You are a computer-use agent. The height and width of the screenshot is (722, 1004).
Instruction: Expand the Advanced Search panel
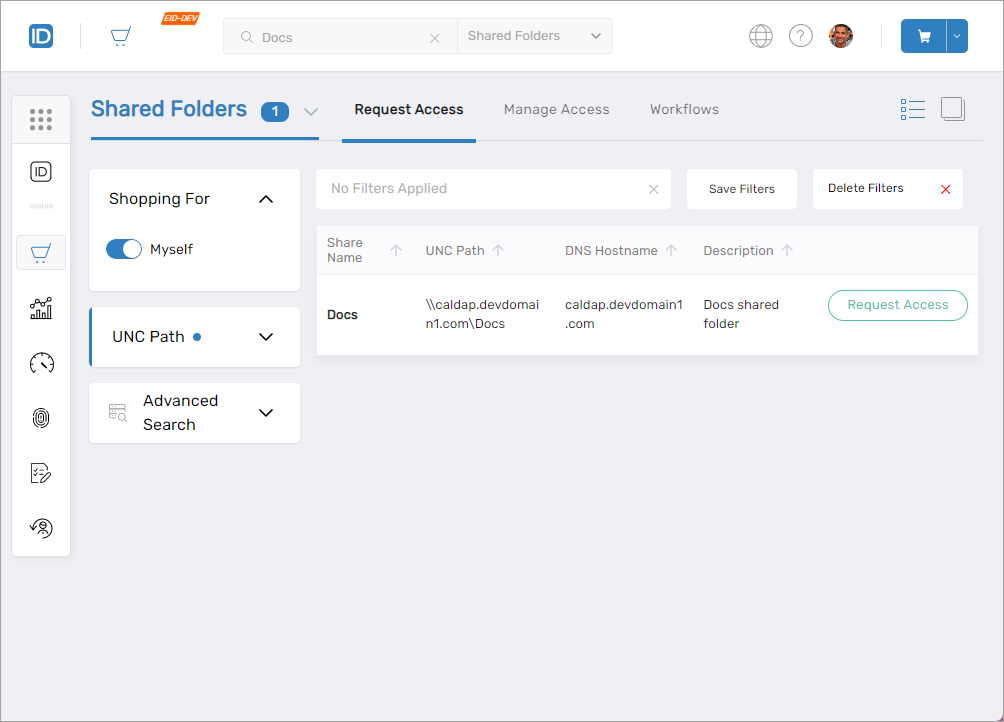265,413
